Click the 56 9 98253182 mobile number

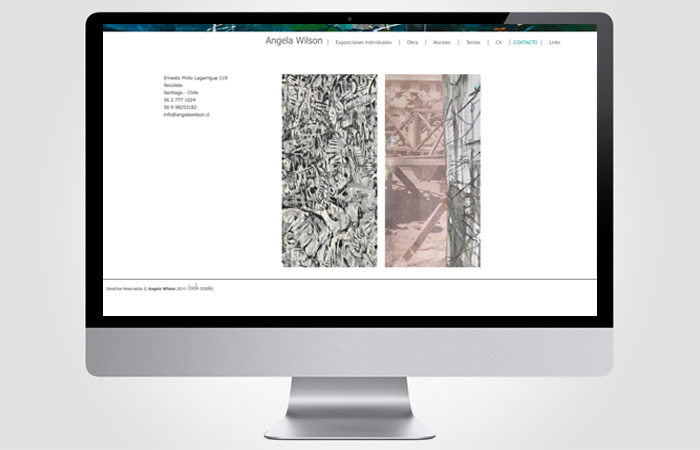click(180, 107)
